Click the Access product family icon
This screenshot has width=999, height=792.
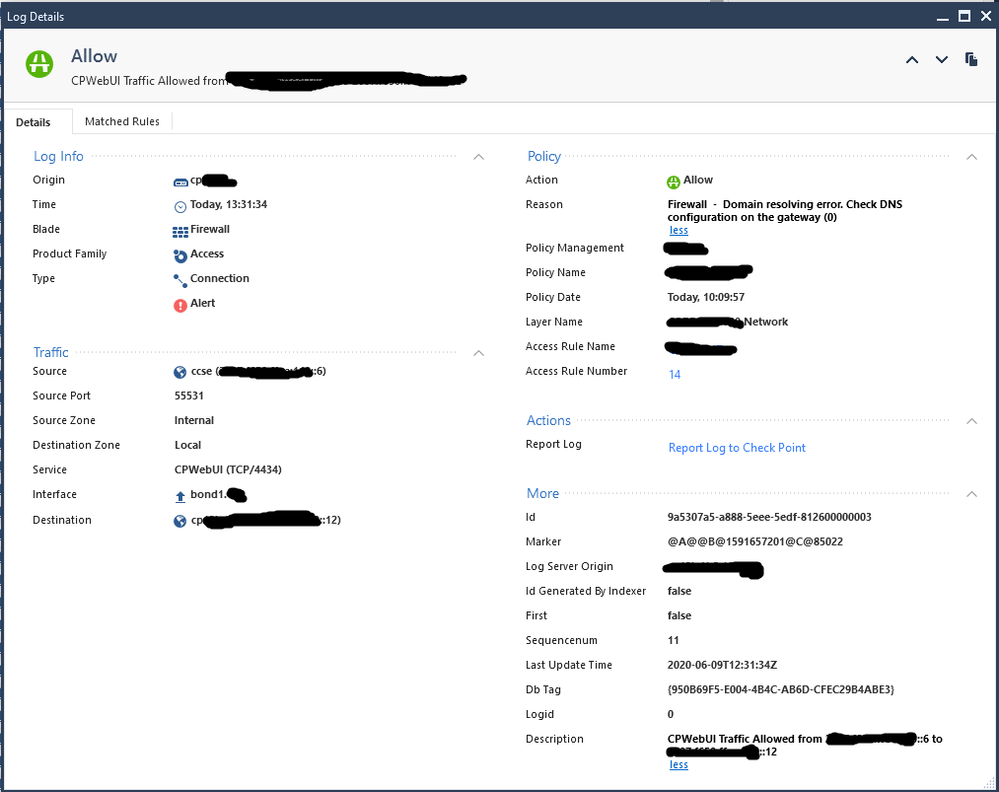180,256
